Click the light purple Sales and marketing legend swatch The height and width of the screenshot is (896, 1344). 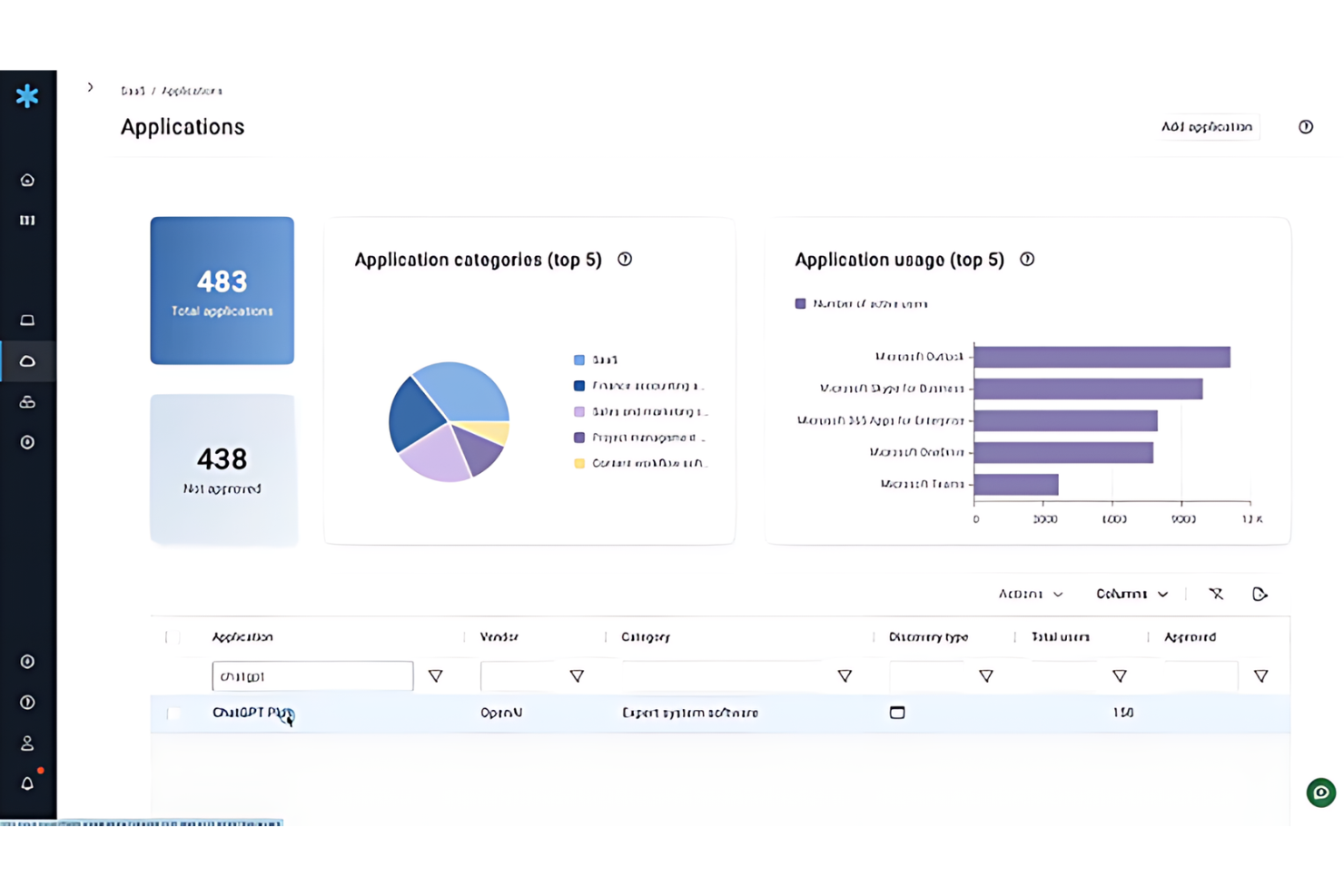(x=579, y=412)
